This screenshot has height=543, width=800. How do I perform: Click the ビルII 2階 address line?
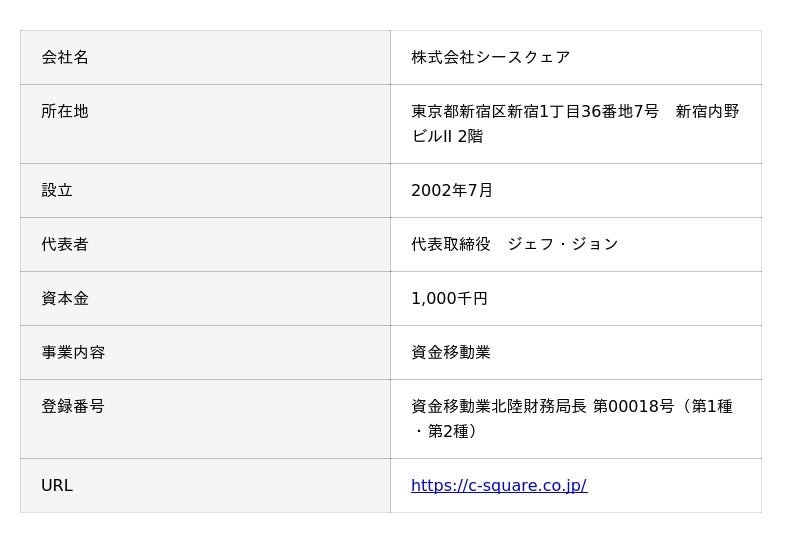pyautogui.click(x=447, y=137)
